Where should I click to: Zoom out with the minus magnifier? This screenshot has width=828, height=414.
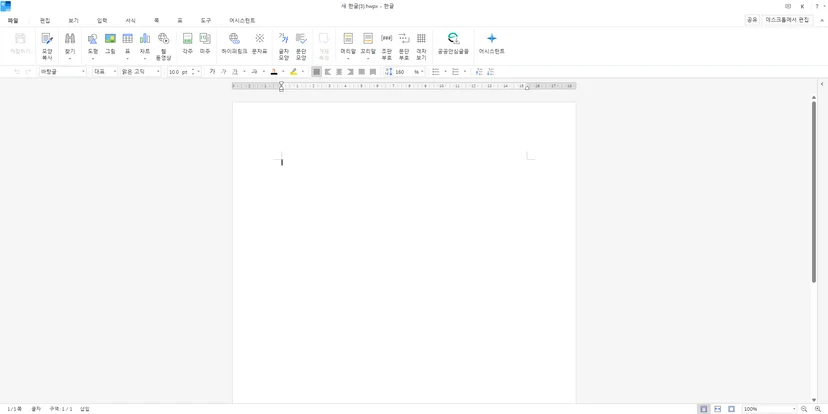coord(804,409)
